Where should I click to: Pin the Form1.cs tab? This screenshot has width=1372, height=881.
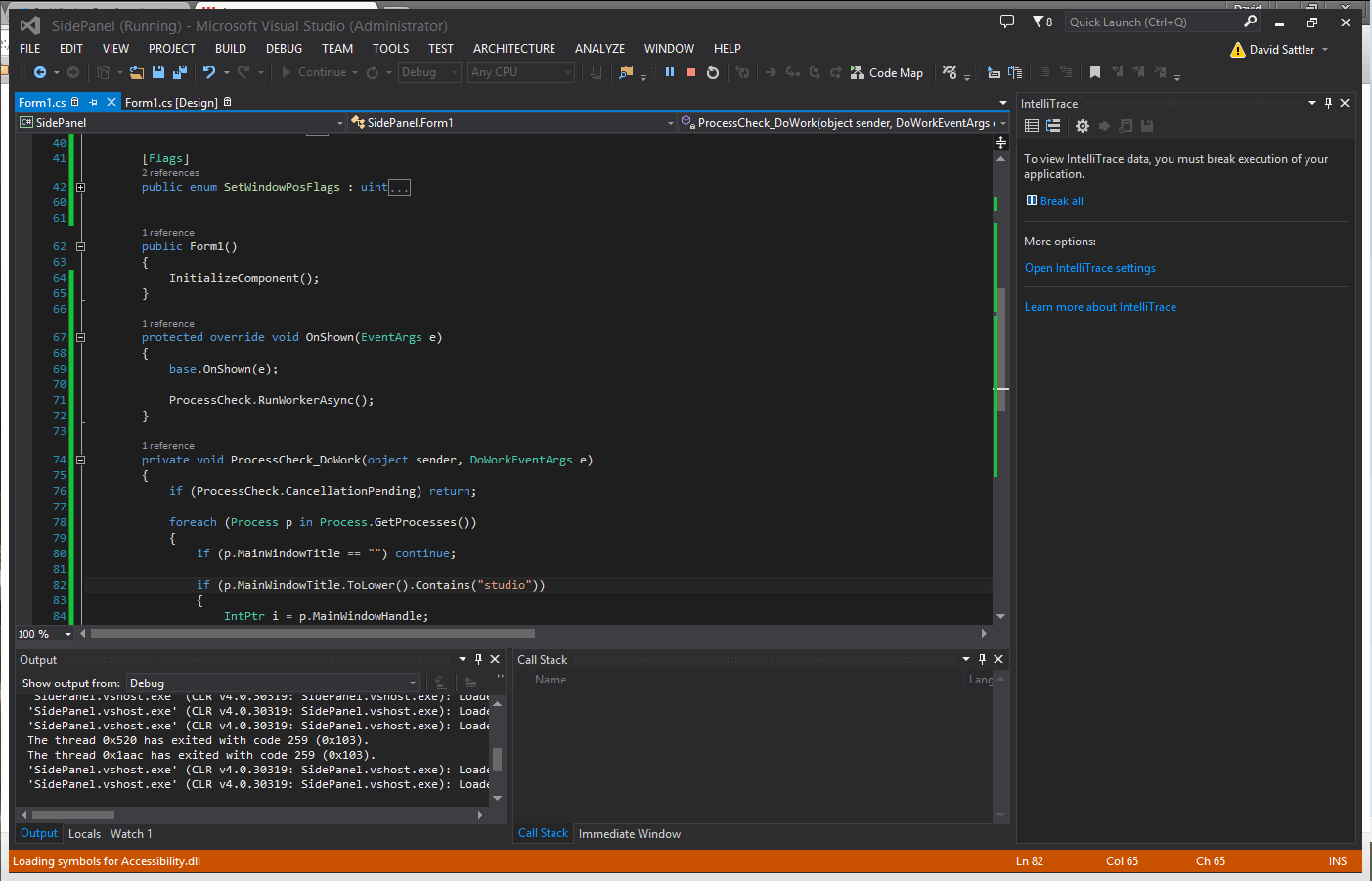[x=94, y=102]
